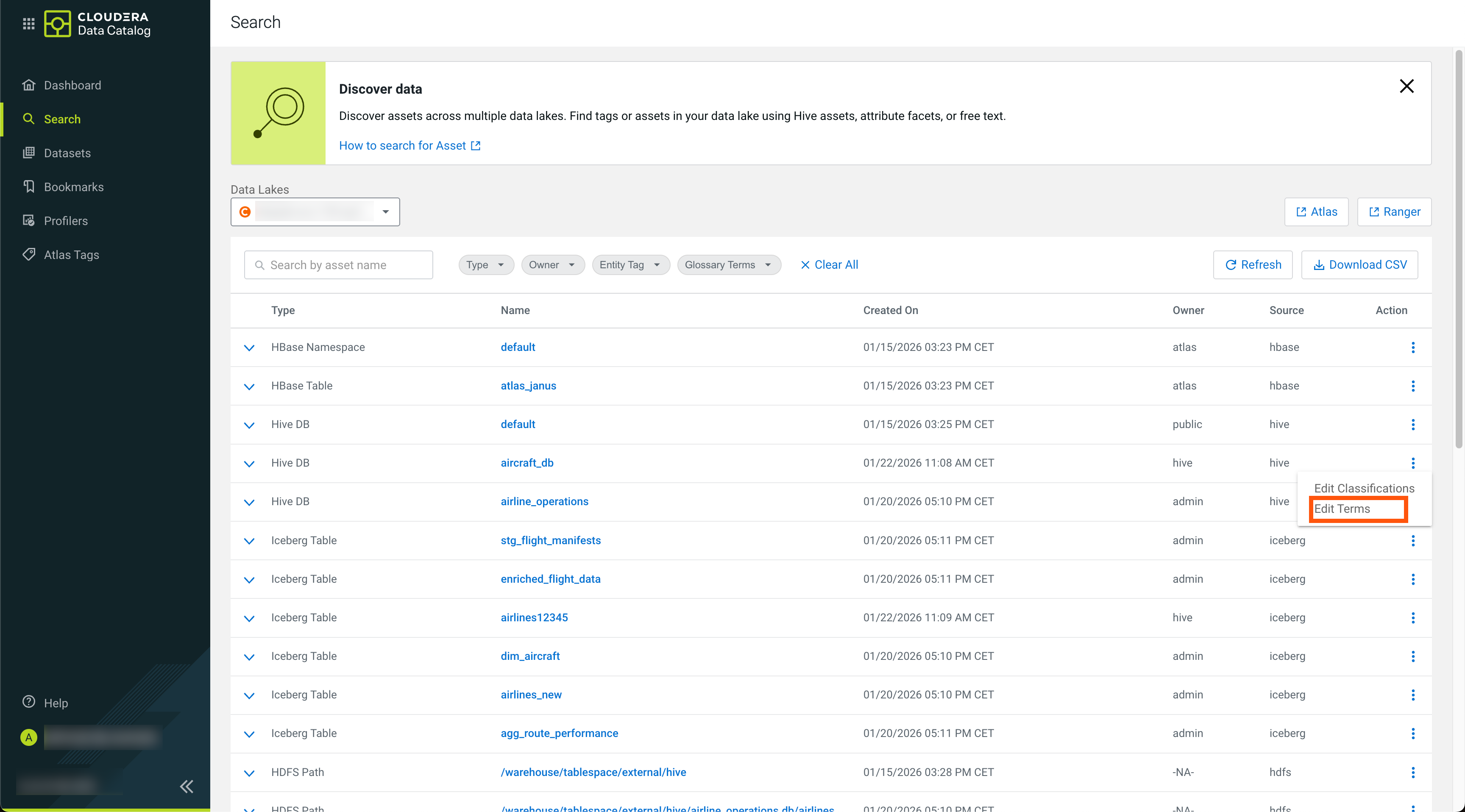Open Dashboard from the sidebar
Viewport: 1465px width, 812px height.
(x=72, y=85)
